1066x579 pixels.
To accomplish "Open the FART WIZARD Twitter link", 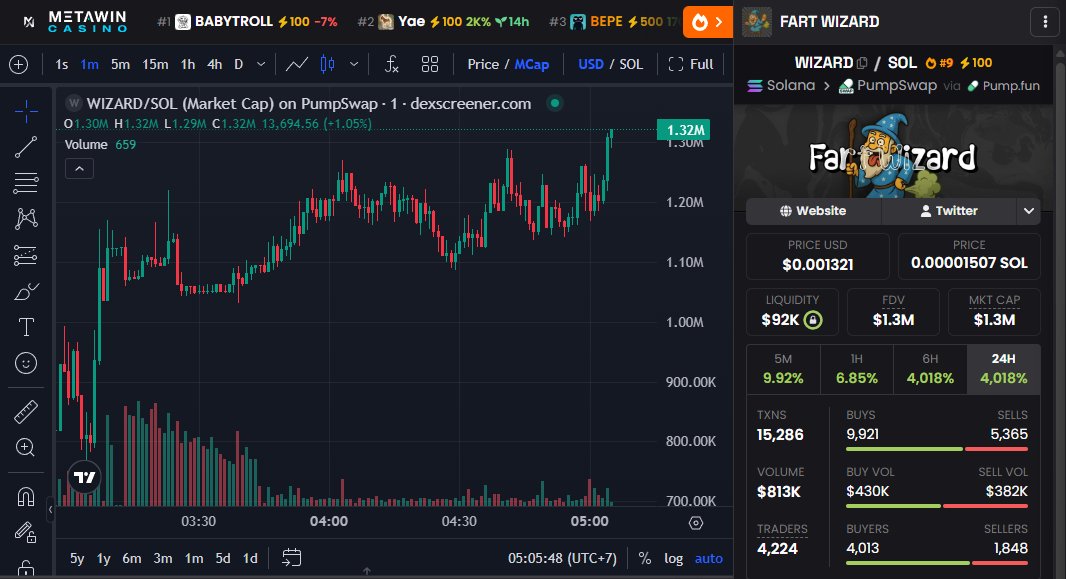I will coord(949,211).
